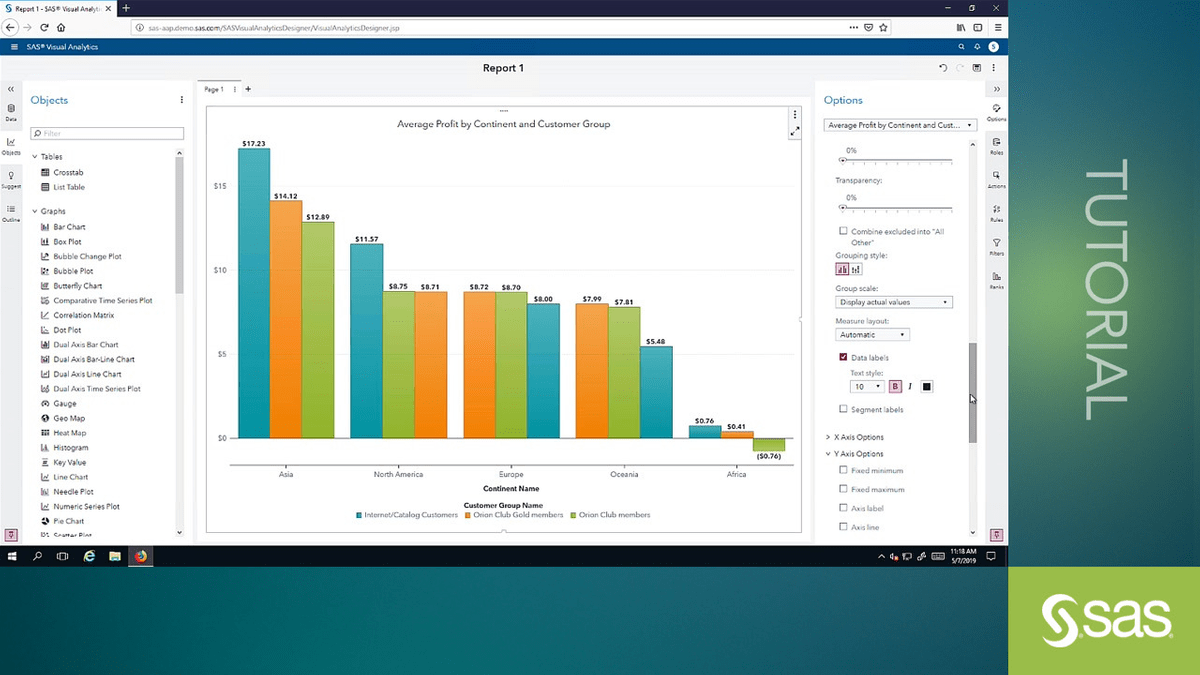Screen dimensions: 1200x675
Task: Click the Objects filter search field
Action: tap(107, 133)
